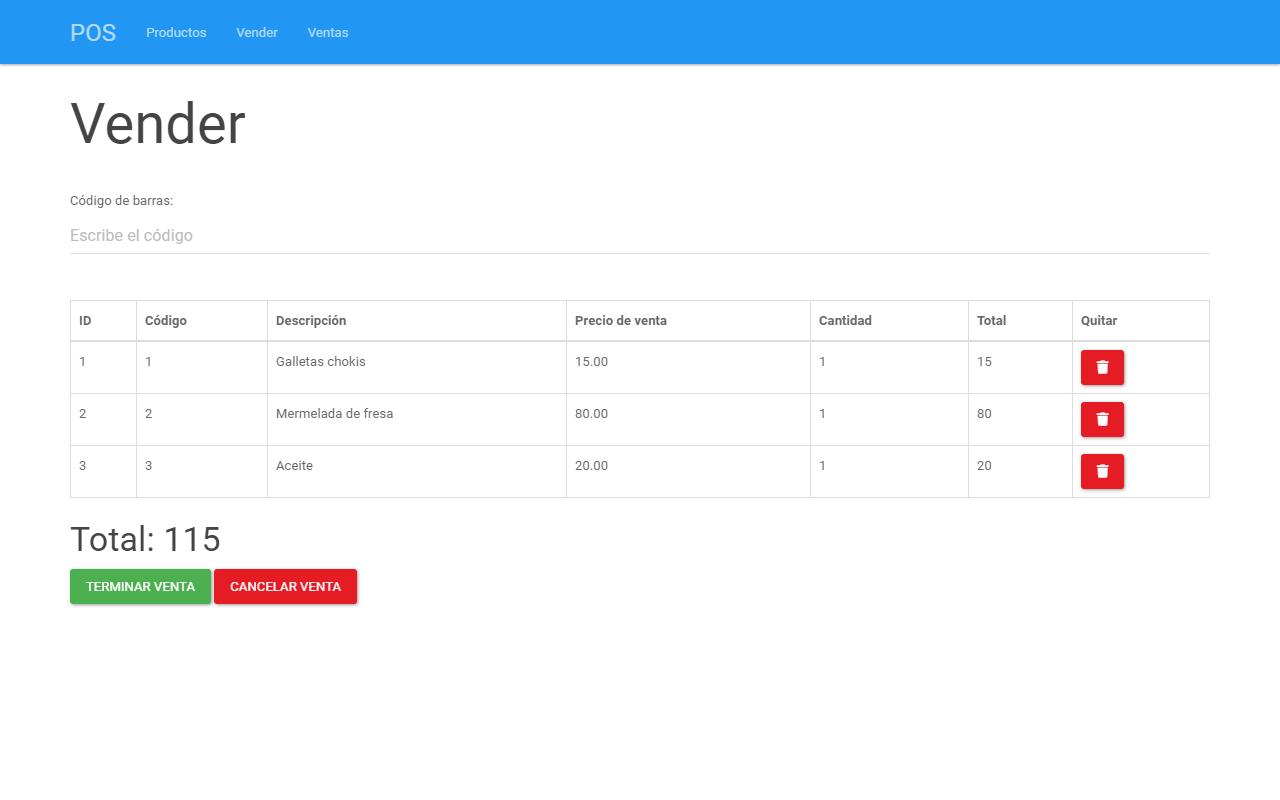Screen dimensions: 1280x800
Task: Click the Descripción column header
Action: pyautogui.click(x=311, y=321)
